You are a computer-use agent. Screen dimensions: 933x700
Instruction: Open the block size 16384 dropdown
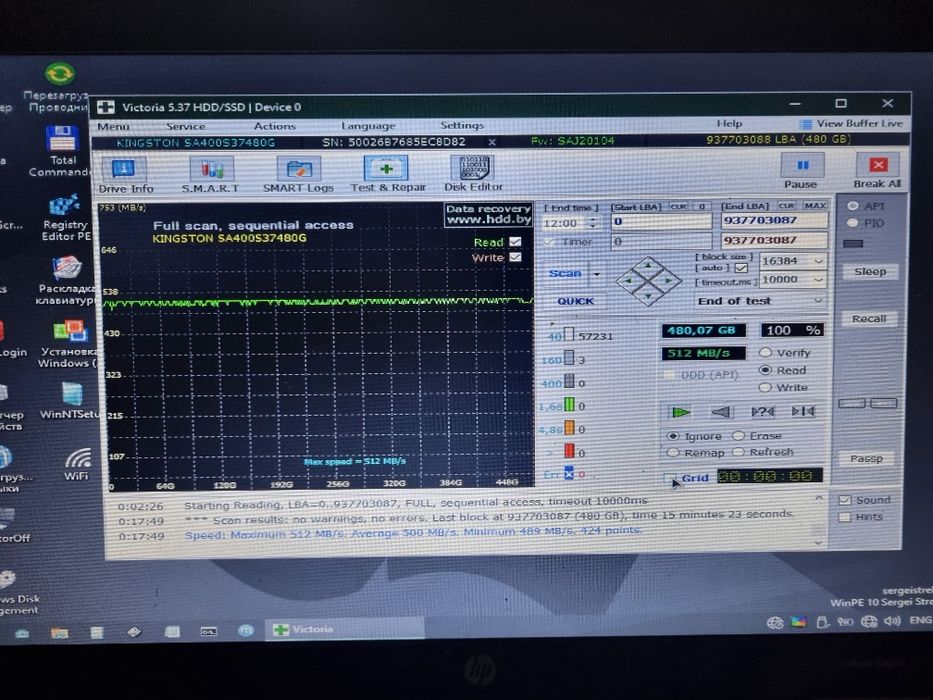[819, 261]
